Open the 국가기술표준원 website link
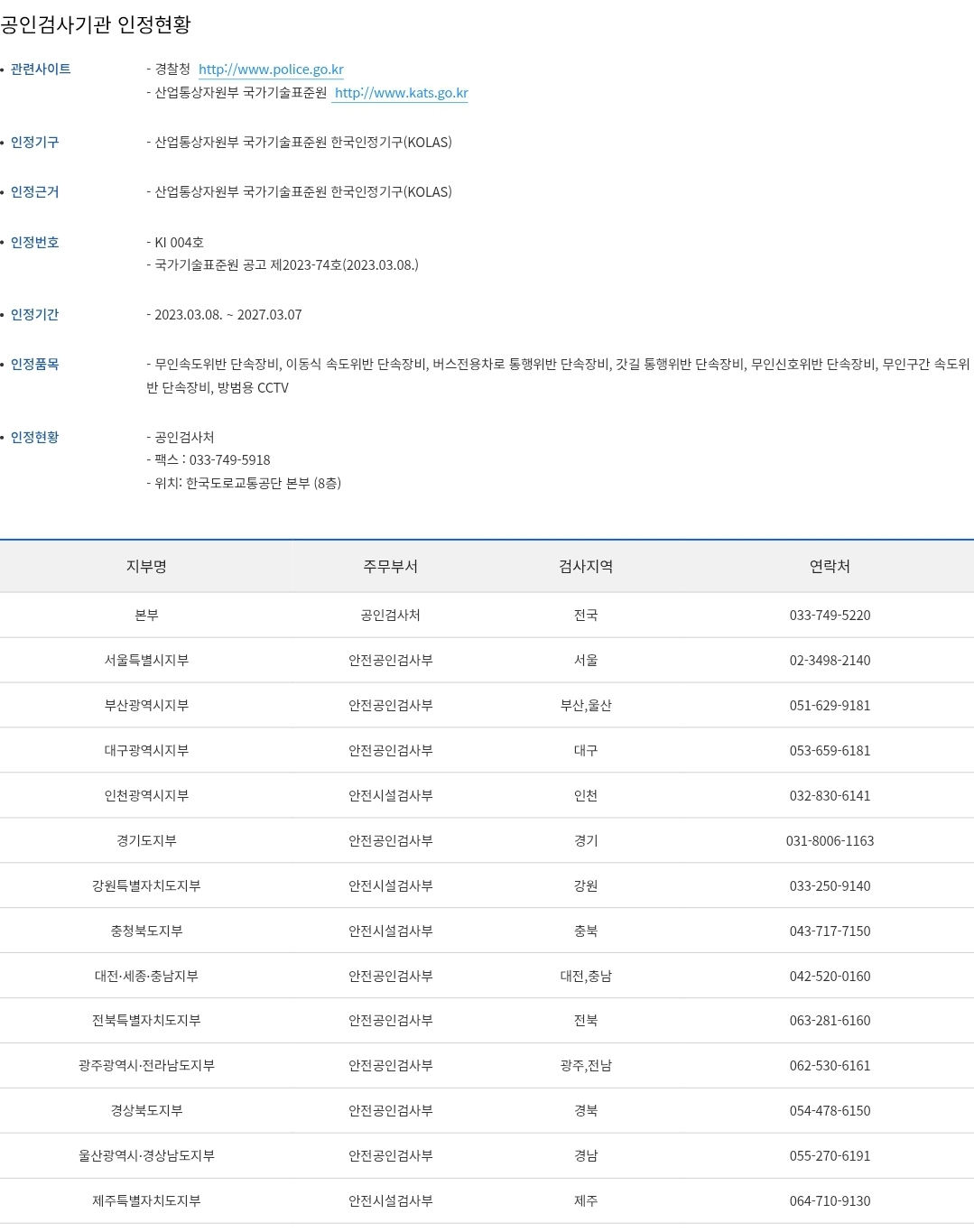Viewport: 974px width, 1232px height. tap(402, 92)
